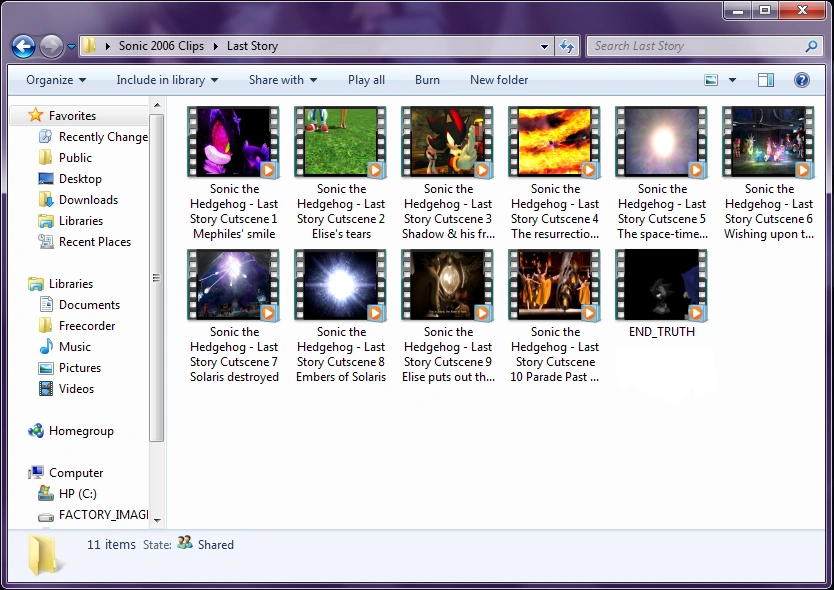Open Downloads in Favorites
The width and height of the screenshot is (834, 590).
click(78, 200)
